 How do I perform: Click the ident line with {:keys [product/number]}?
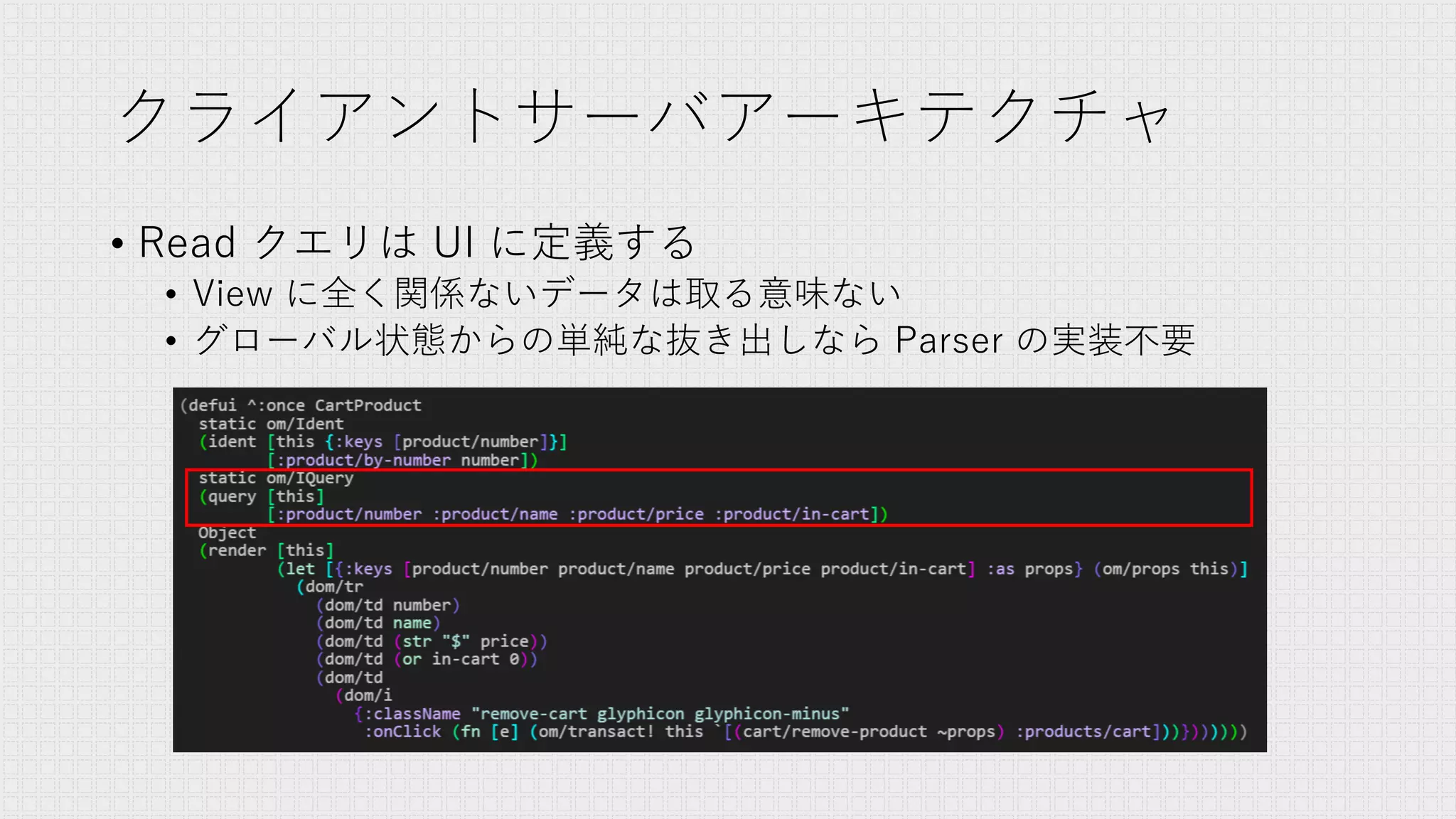tap(383, 441)
